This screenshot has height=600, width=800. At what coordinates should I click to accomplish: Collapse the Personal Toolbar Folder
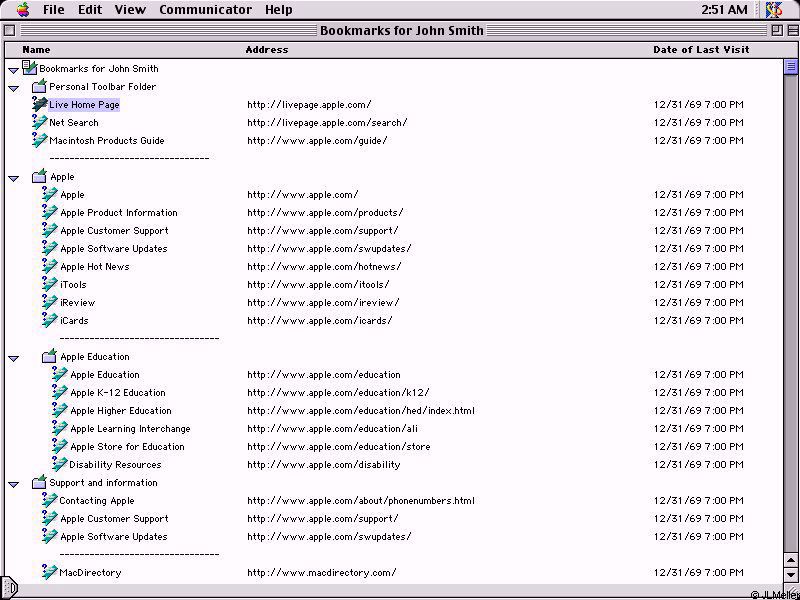click(13, 88)
